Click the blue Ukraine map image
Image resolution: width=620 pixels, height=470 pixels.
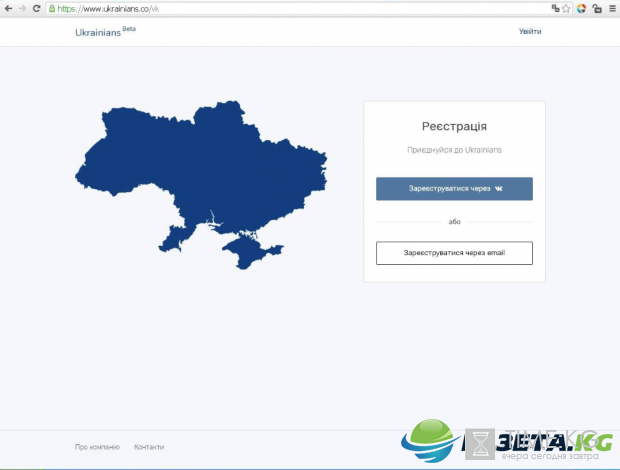[x=201, y=185]
